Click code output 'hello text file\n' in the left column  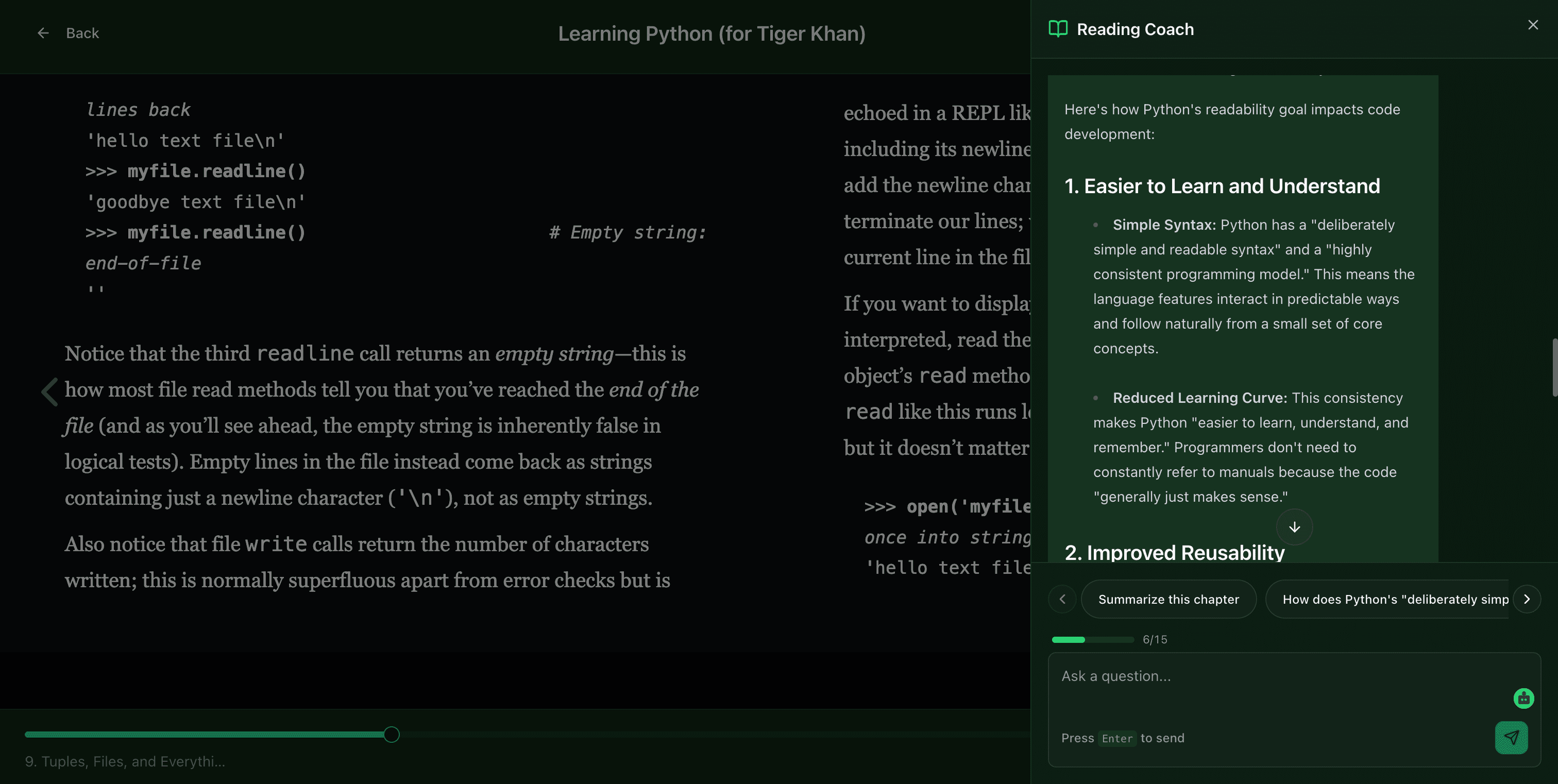[185, 141]
